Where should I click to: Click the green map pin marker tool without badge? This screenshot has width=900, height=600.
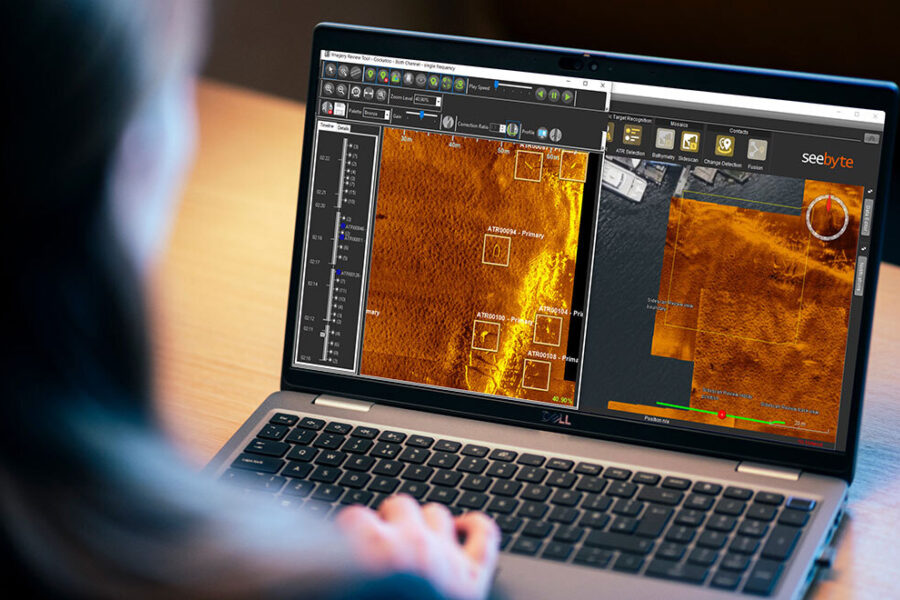pos(370,74)
